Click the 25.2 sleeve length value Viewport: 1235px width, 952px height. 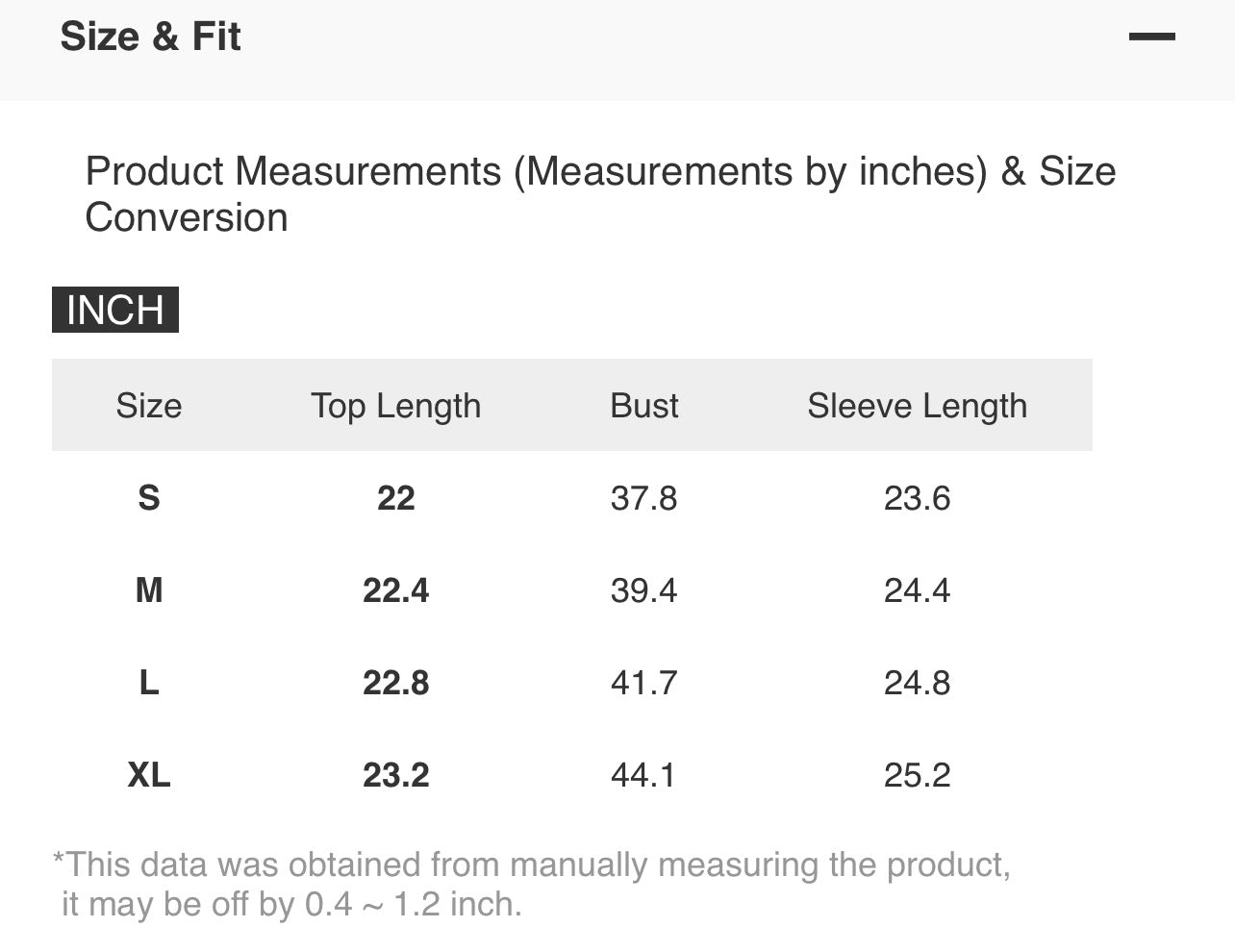[x=917, y=774]
